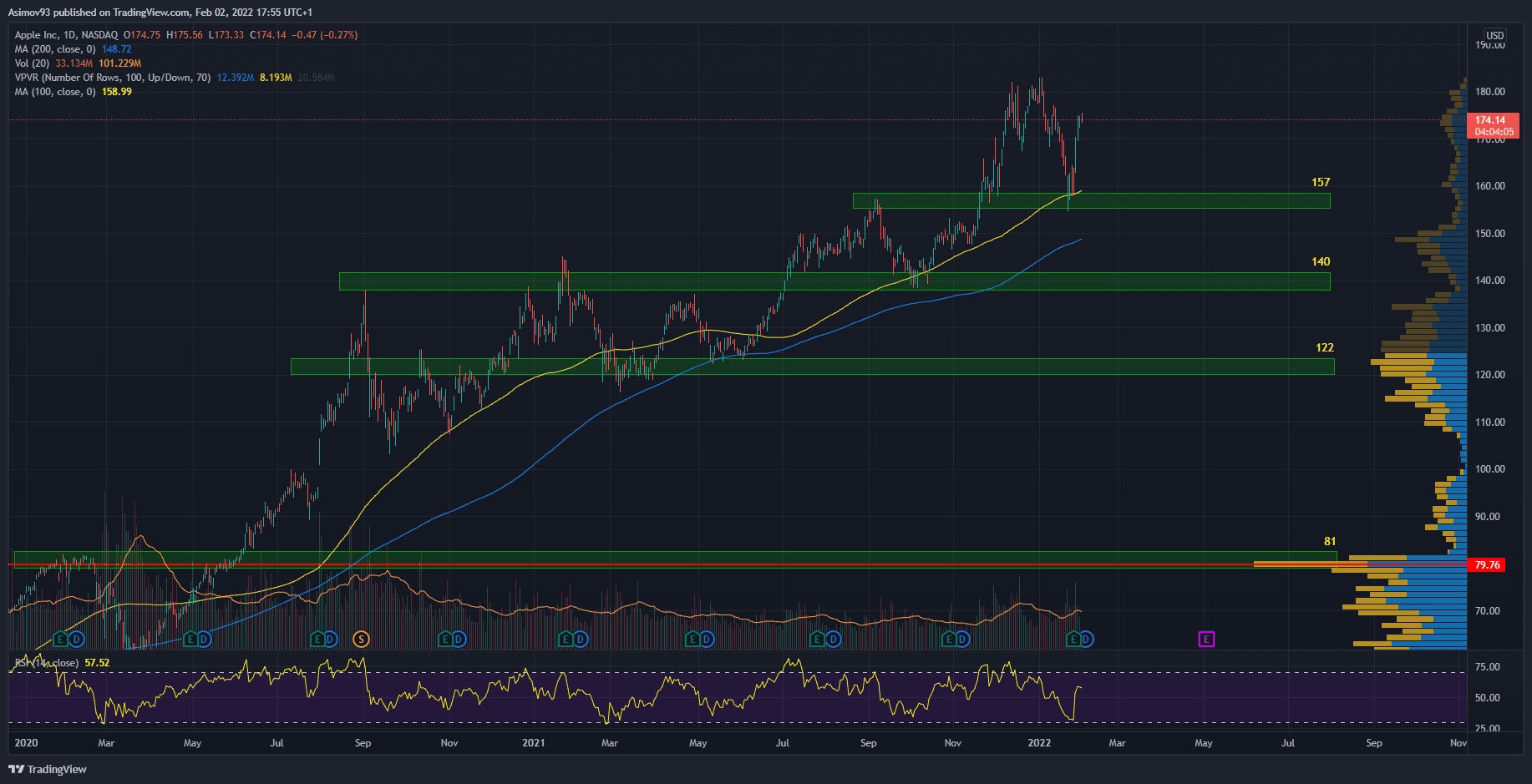The height and width of the screenshot is (784, 1532).
Task: Select the MA (200, close, 0) legend entry
Action: tap(55, 49)
